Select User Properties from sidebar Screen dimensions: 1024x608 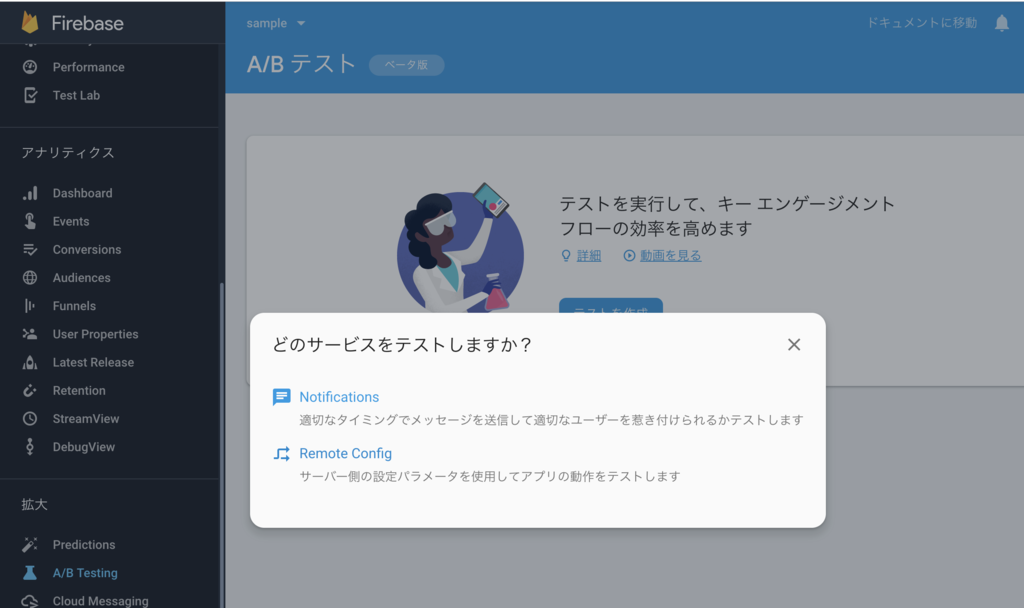coord(95,334)
